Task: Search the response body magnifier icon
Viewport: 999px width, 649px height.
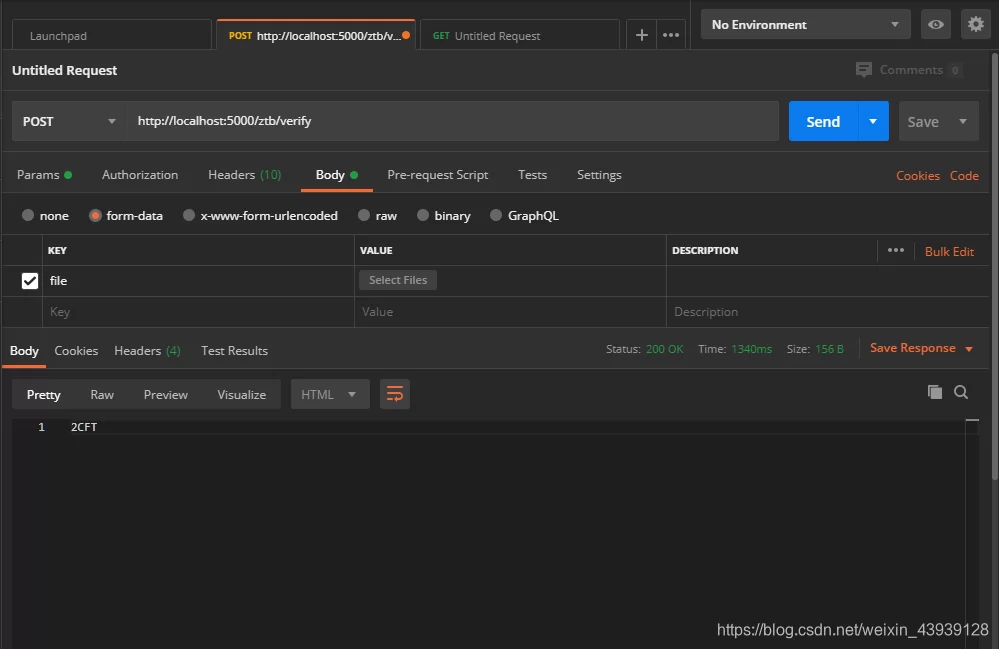Action: click(961, 392)
